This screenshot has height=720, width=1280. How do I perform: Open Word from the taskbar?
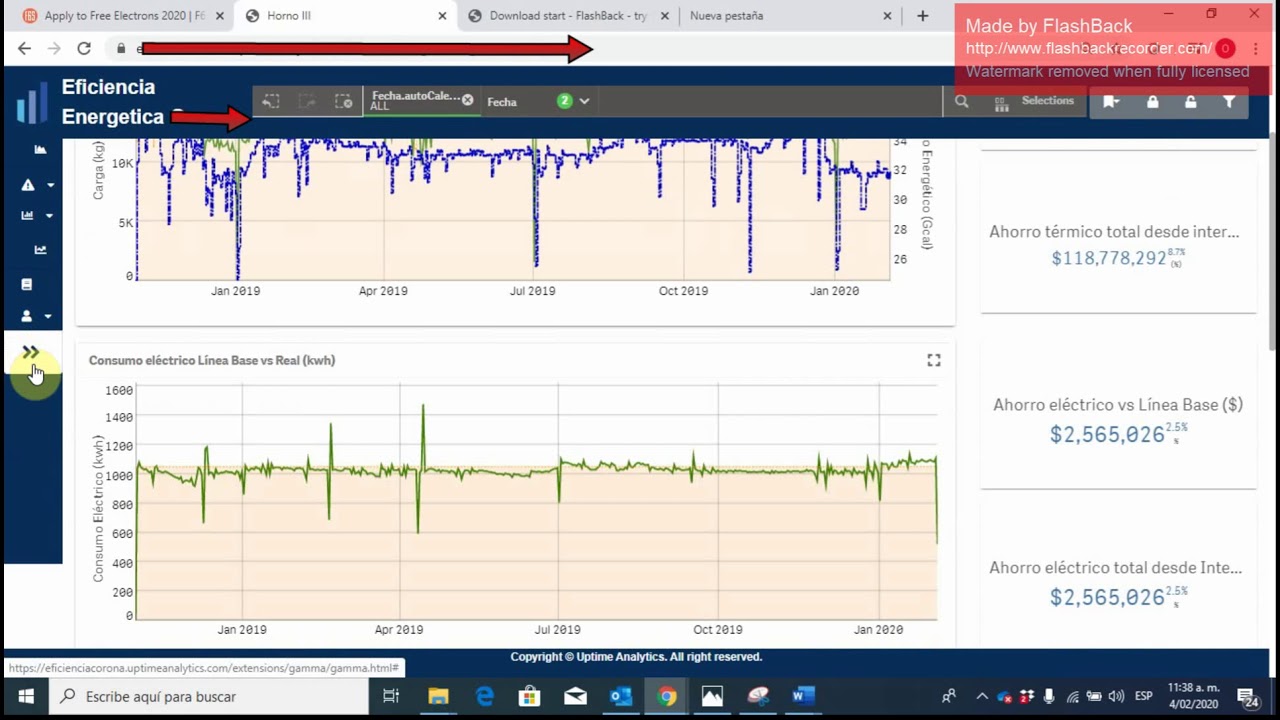[803, 696]
